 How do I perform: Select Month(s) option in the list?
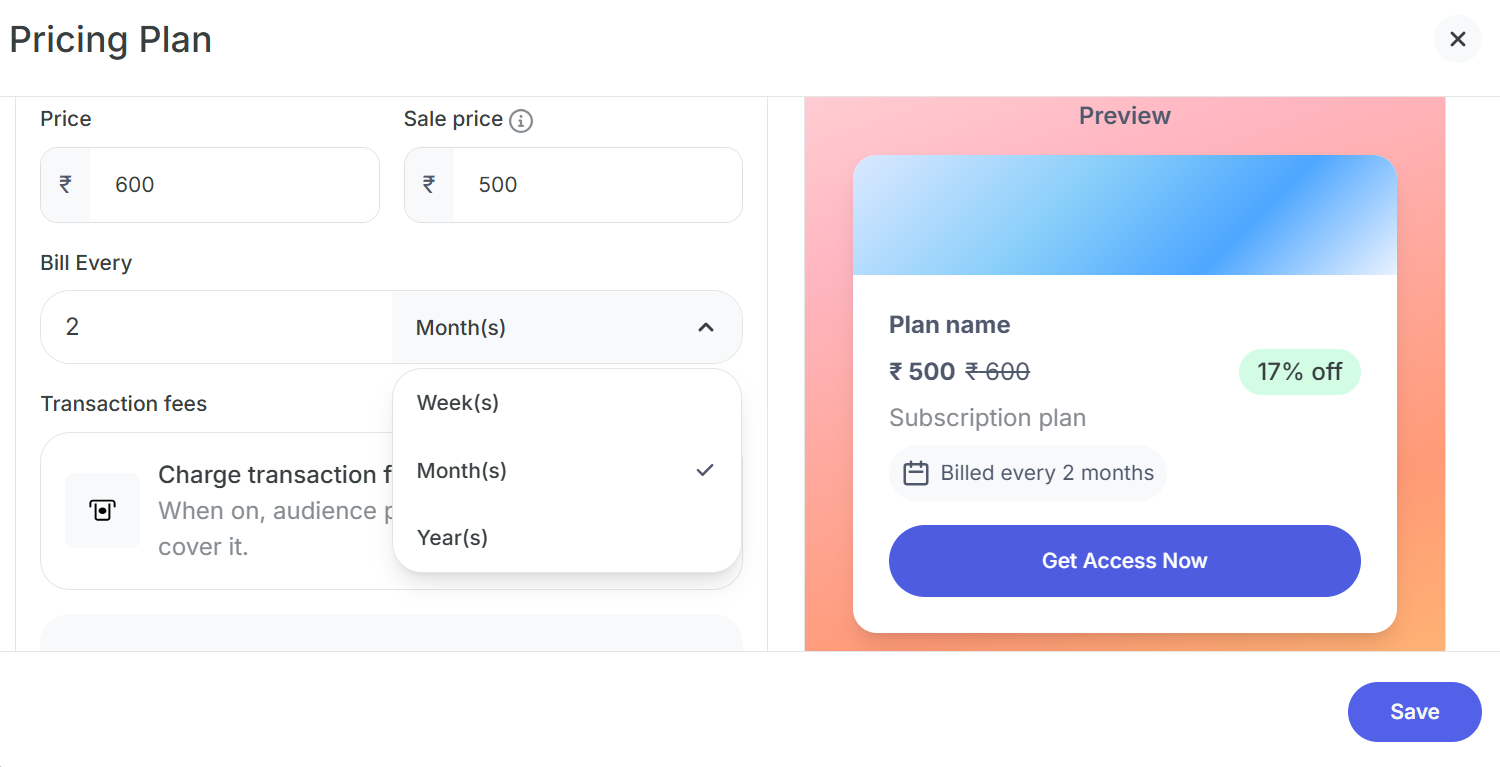[462, 470]
